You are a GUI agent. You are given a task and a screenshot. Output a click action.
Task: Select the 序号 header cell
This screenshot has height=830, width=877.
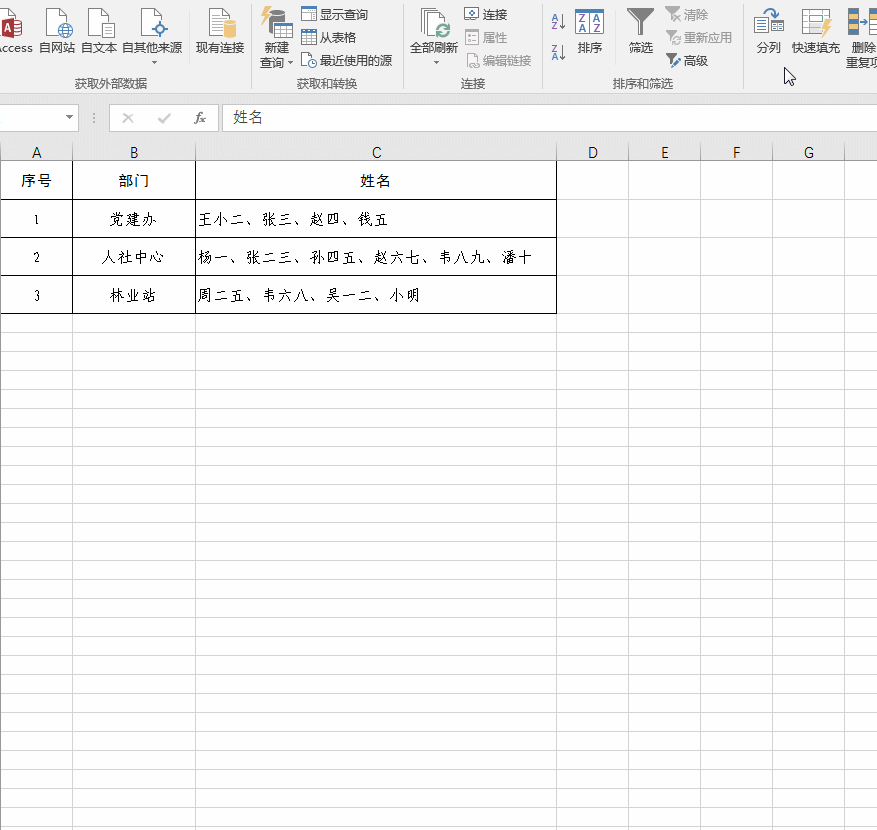tap(36, 180)
